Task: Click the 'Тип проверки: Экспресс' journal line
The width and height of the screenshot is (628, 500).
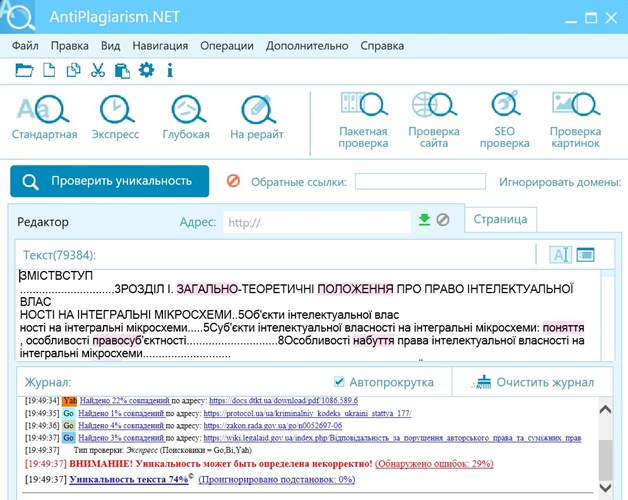Action: [163, 450]
